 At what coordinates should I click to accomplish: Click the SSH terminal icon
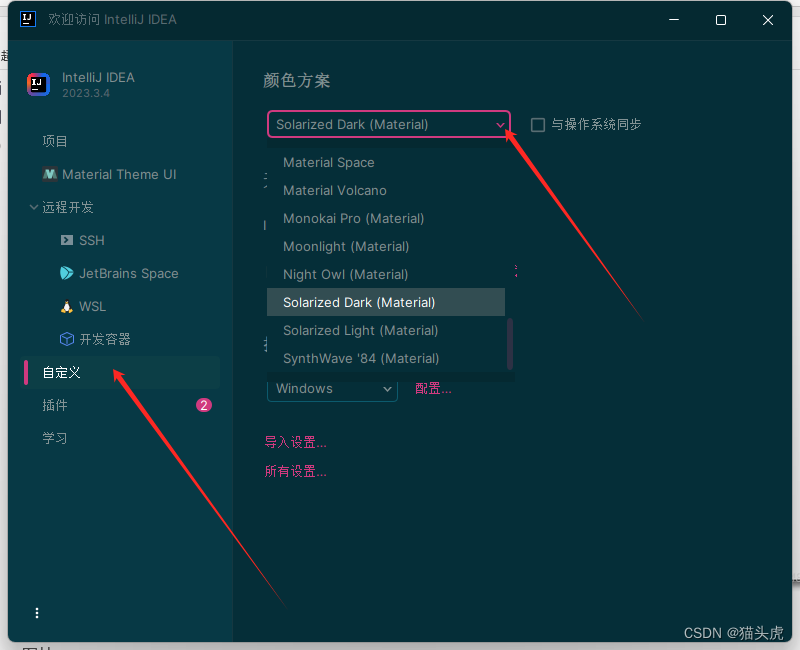(x=67, y=240)
